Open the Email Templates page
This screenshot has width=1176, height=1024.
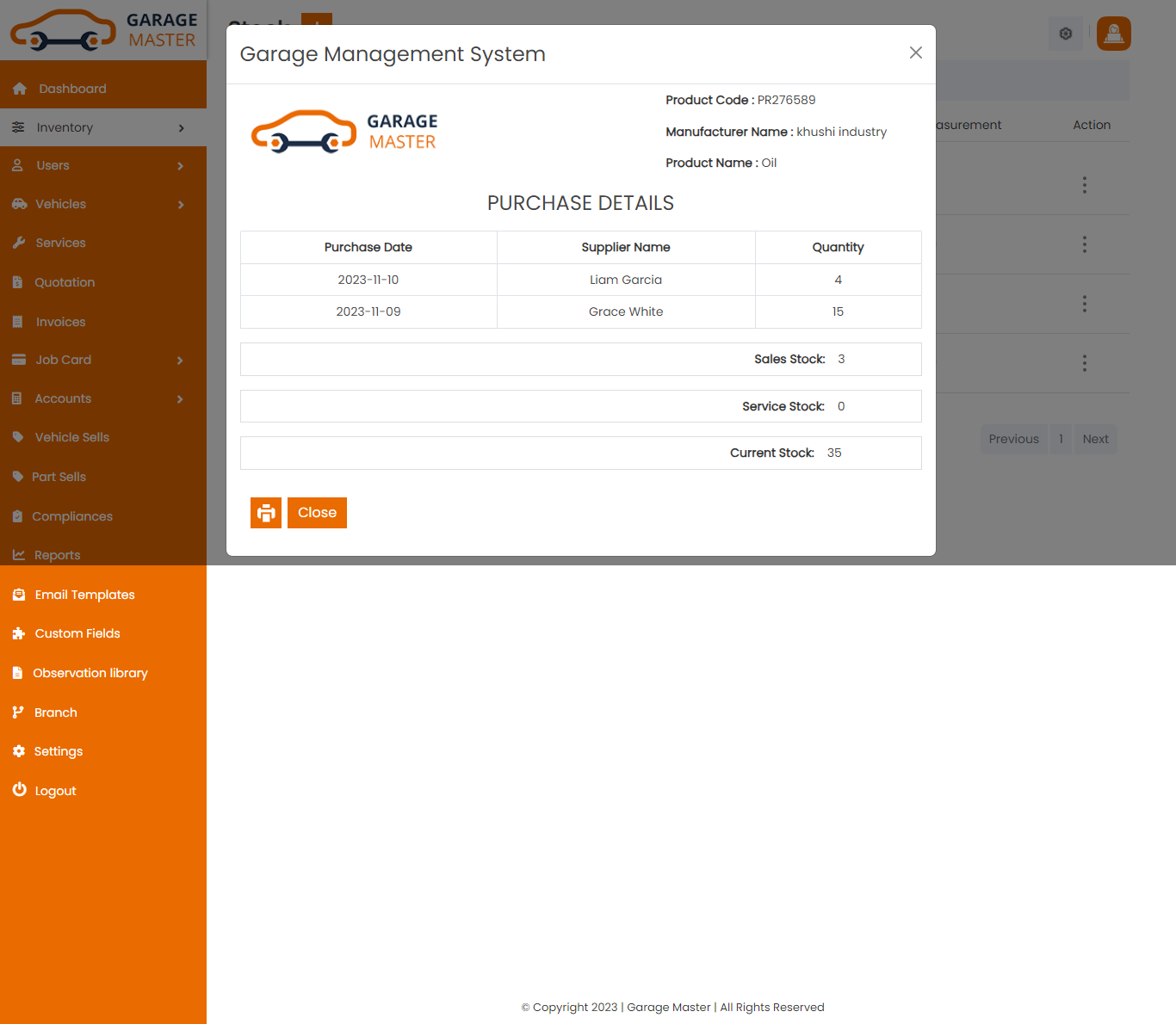pos(84,595)
